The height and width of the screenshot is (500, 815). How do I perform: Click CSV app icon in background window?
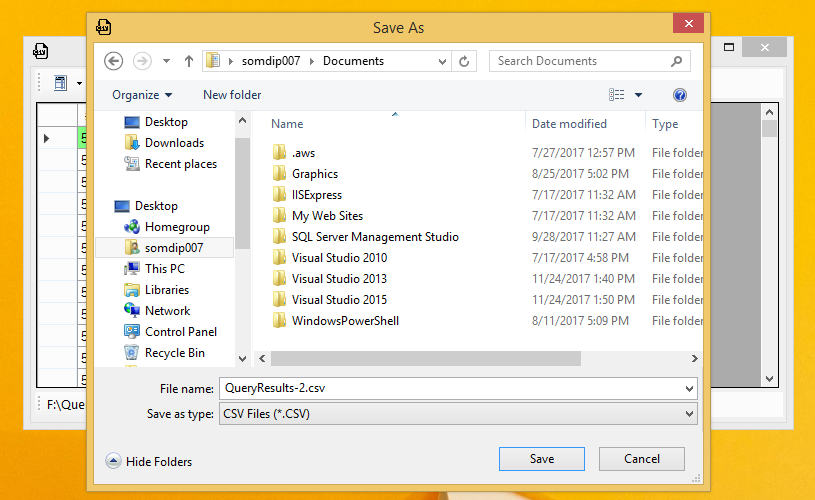click(x=41, y=51)
